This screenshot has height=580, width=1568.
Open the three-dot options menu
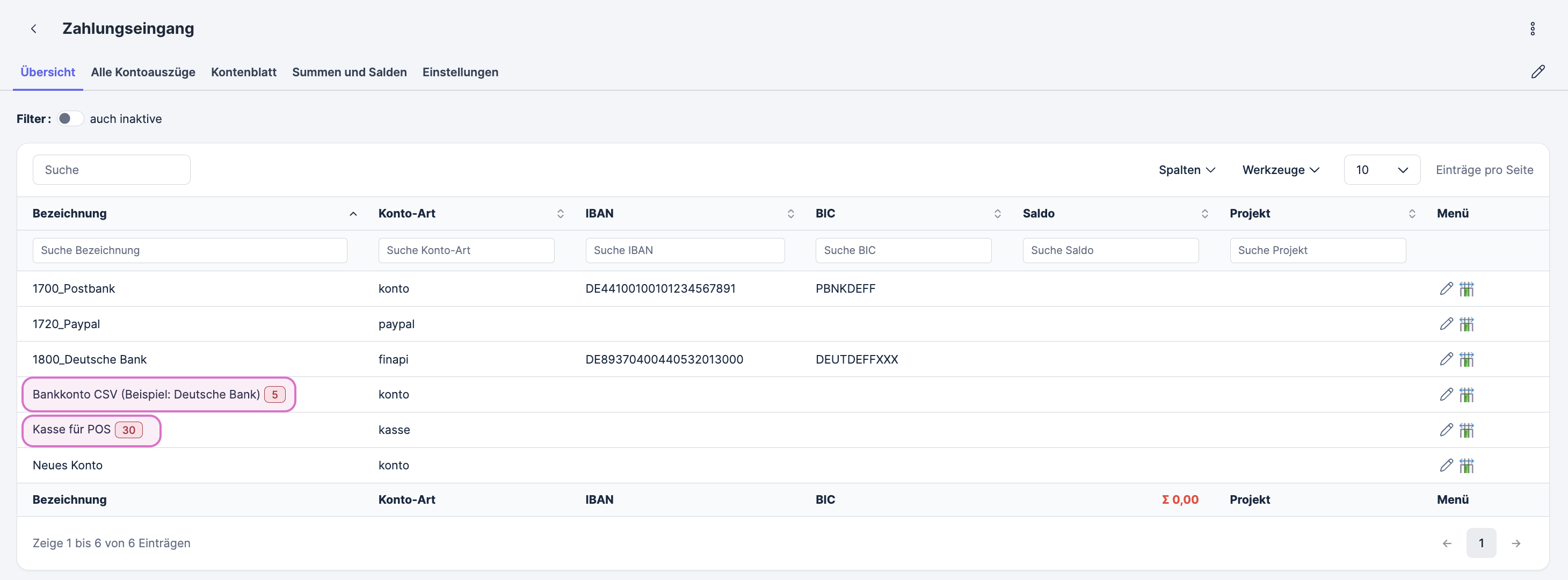pyautogui.click(x=1532, y=28)
